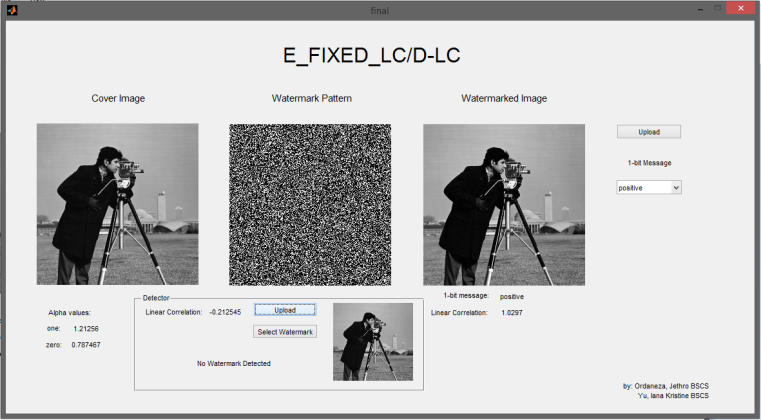Viewport: 761px width, 420px height.
Task: Click the 'Watermarked Image' label
Action: (x=504, y=98)
